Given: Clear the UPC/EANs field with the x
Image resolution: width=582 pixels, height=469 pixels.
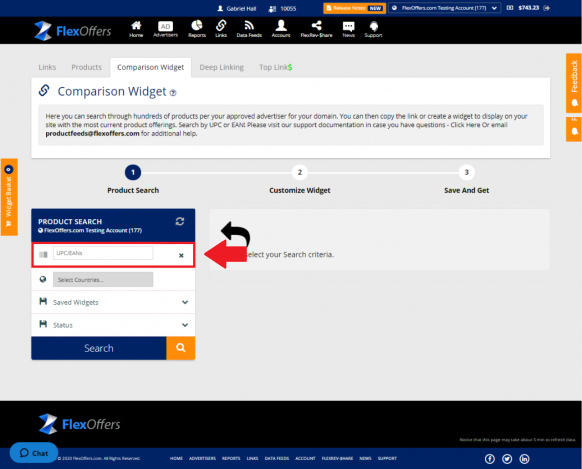Looking at the screenshot, I should click(x=181, y=255).
